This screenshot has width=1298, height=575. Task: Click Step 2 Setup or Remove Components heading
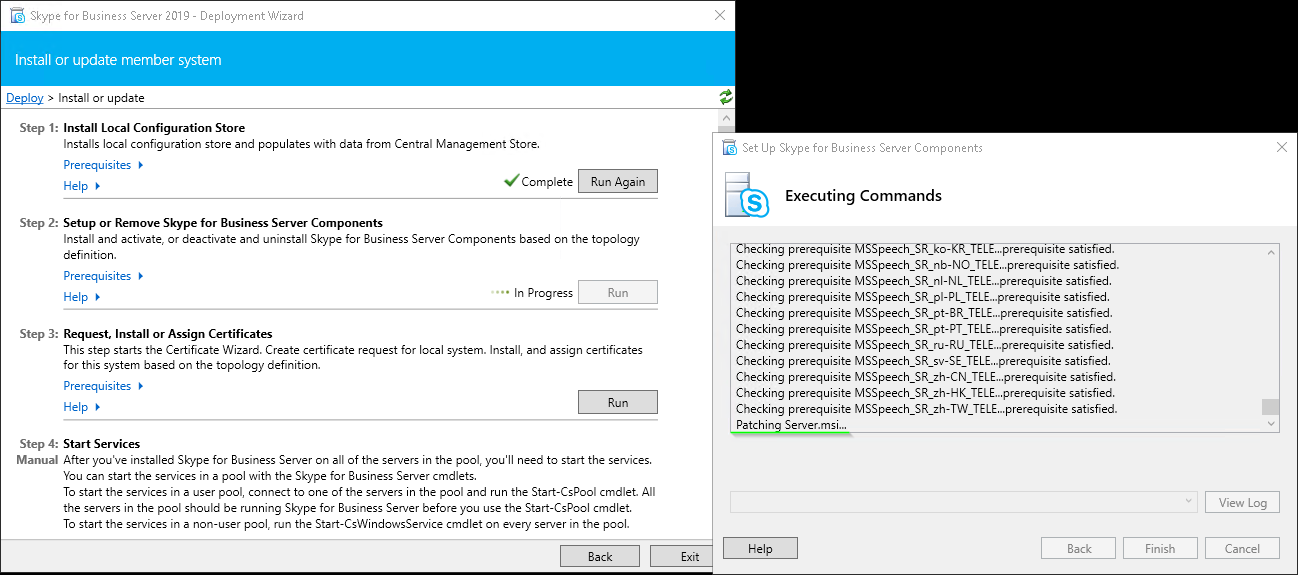point(223,223)
